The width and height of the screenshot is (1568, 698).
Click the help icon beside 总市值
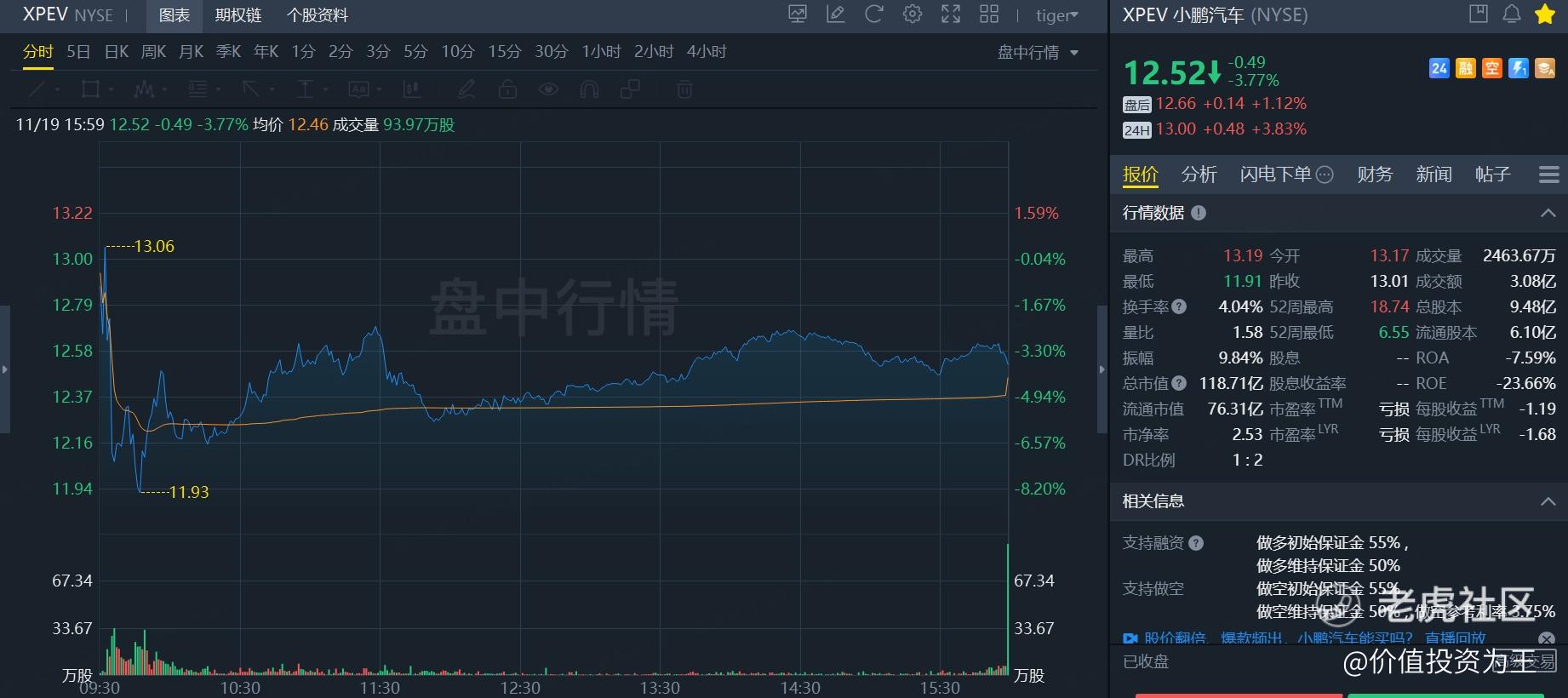(x=1179, y=383)
